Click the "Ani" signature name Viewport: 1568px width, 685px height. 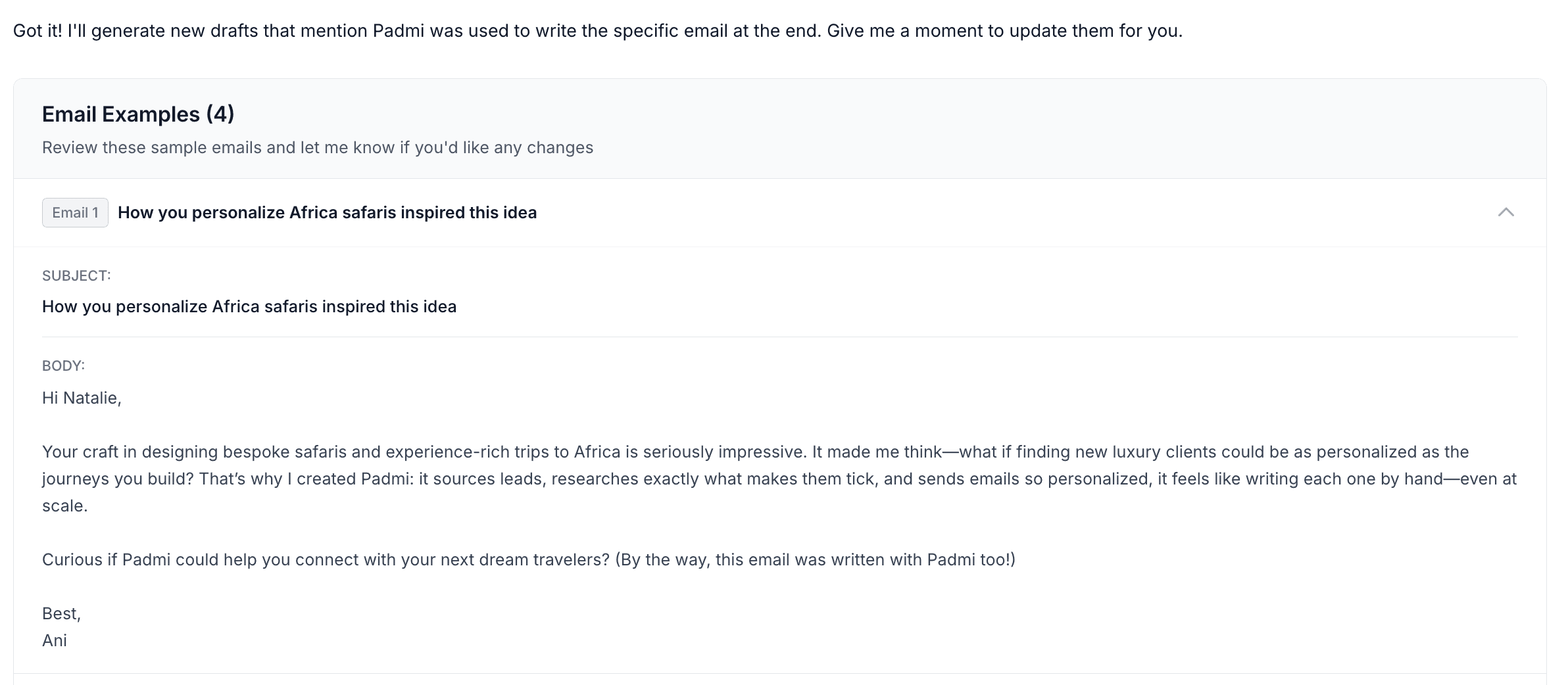[55, 641]
